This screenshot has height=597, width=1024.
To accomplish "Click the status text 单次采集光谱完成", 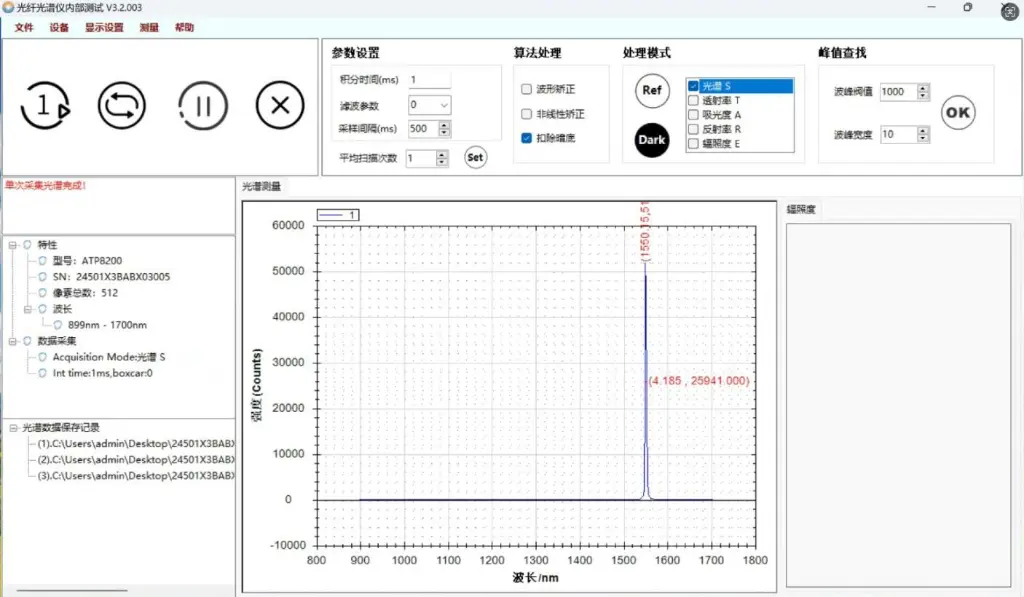I will point(45,186).
